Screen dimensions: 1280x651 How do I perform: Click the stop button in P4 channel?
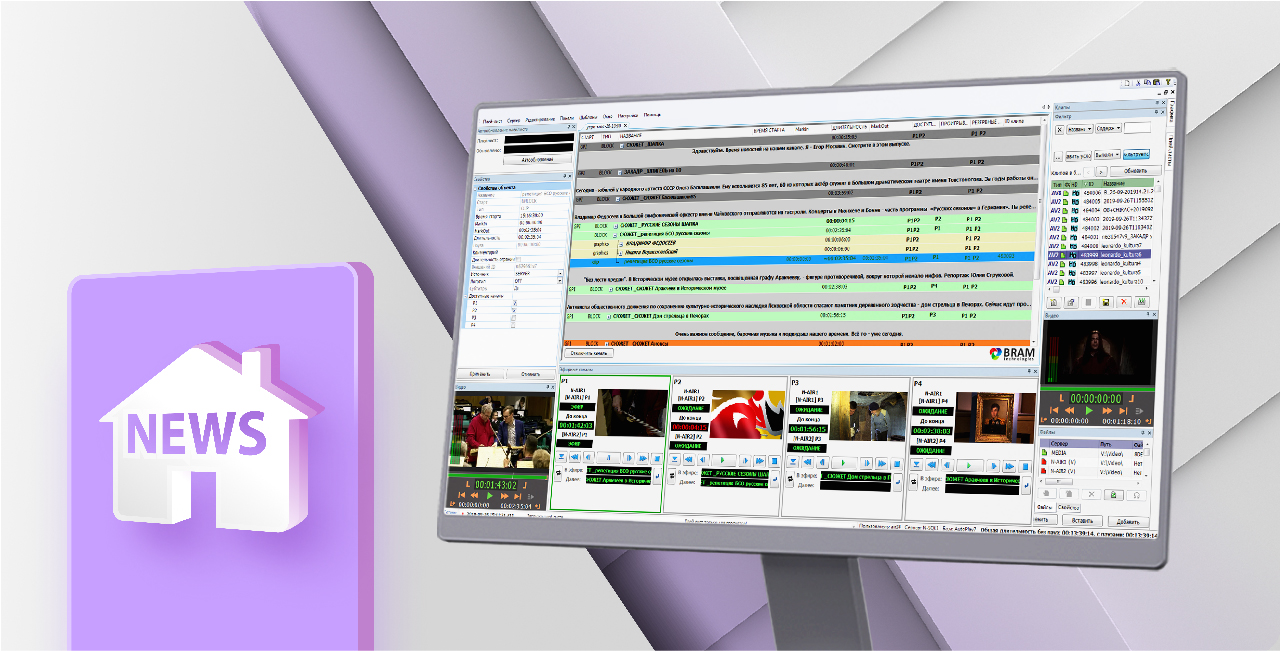pos(1024,466)
